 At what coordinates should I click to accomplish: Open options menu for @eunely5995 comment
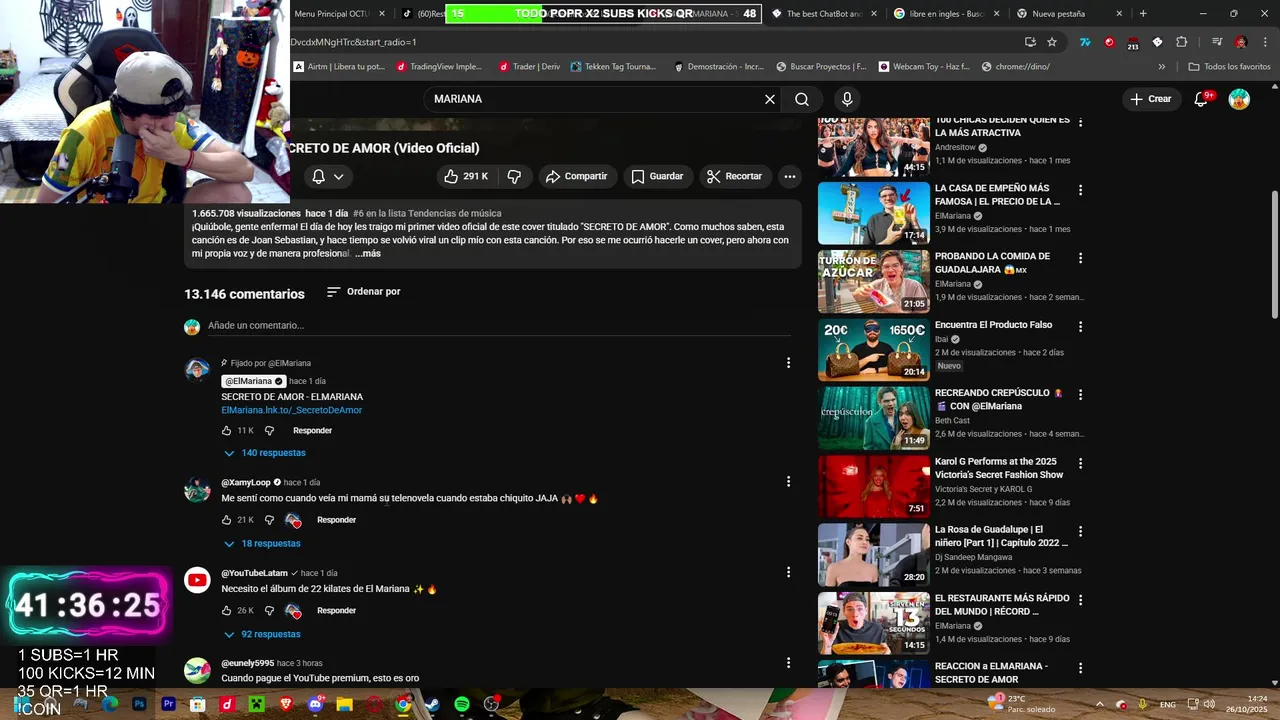pos(788,662)
